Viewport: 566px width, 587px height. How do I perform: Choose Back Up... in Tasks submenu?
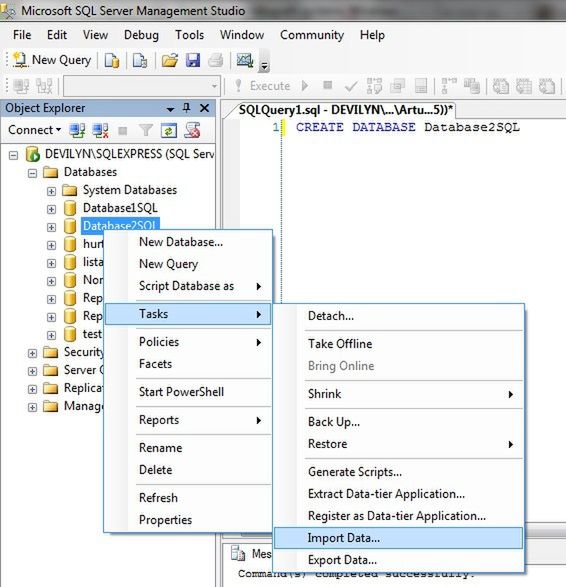pos(399,422)
